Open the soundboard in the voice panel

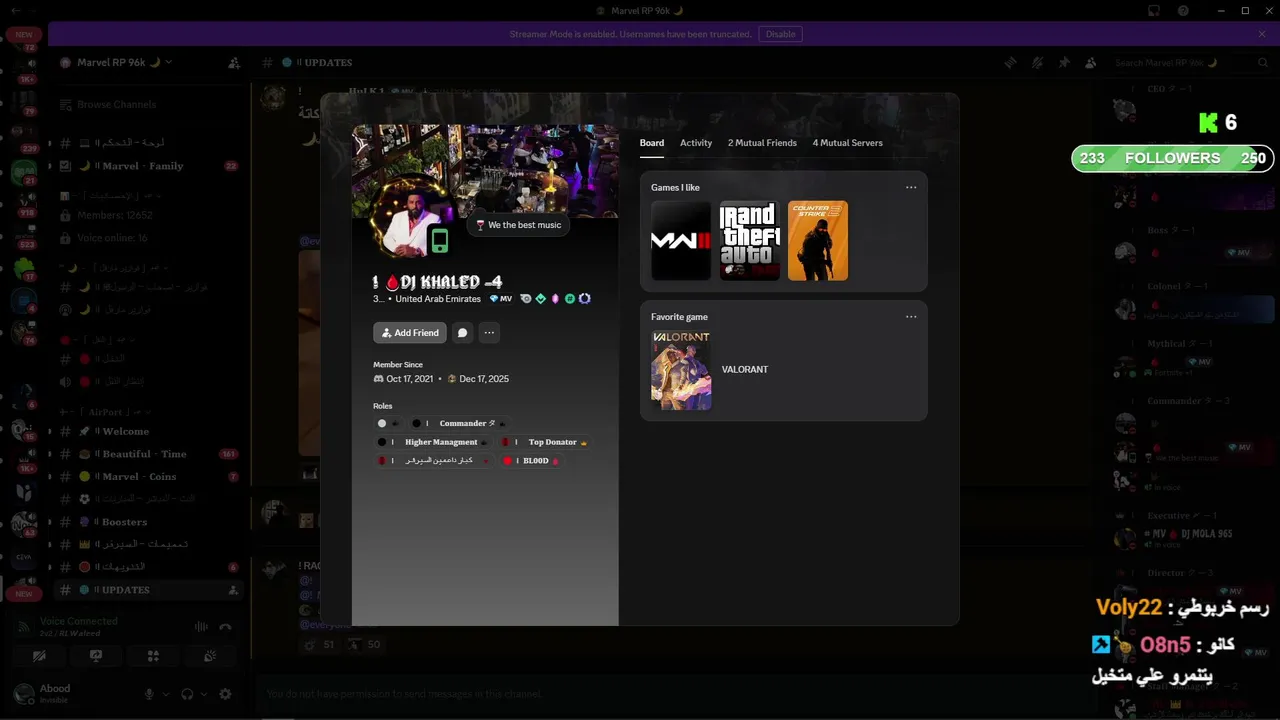210,656
